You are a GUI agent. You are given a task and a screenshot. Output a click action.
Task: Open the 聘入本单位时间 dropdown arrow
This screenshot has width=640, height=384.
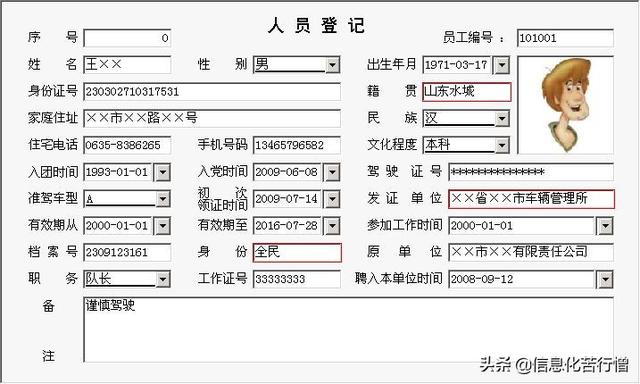pyautogui.click(x=605, y=280)
